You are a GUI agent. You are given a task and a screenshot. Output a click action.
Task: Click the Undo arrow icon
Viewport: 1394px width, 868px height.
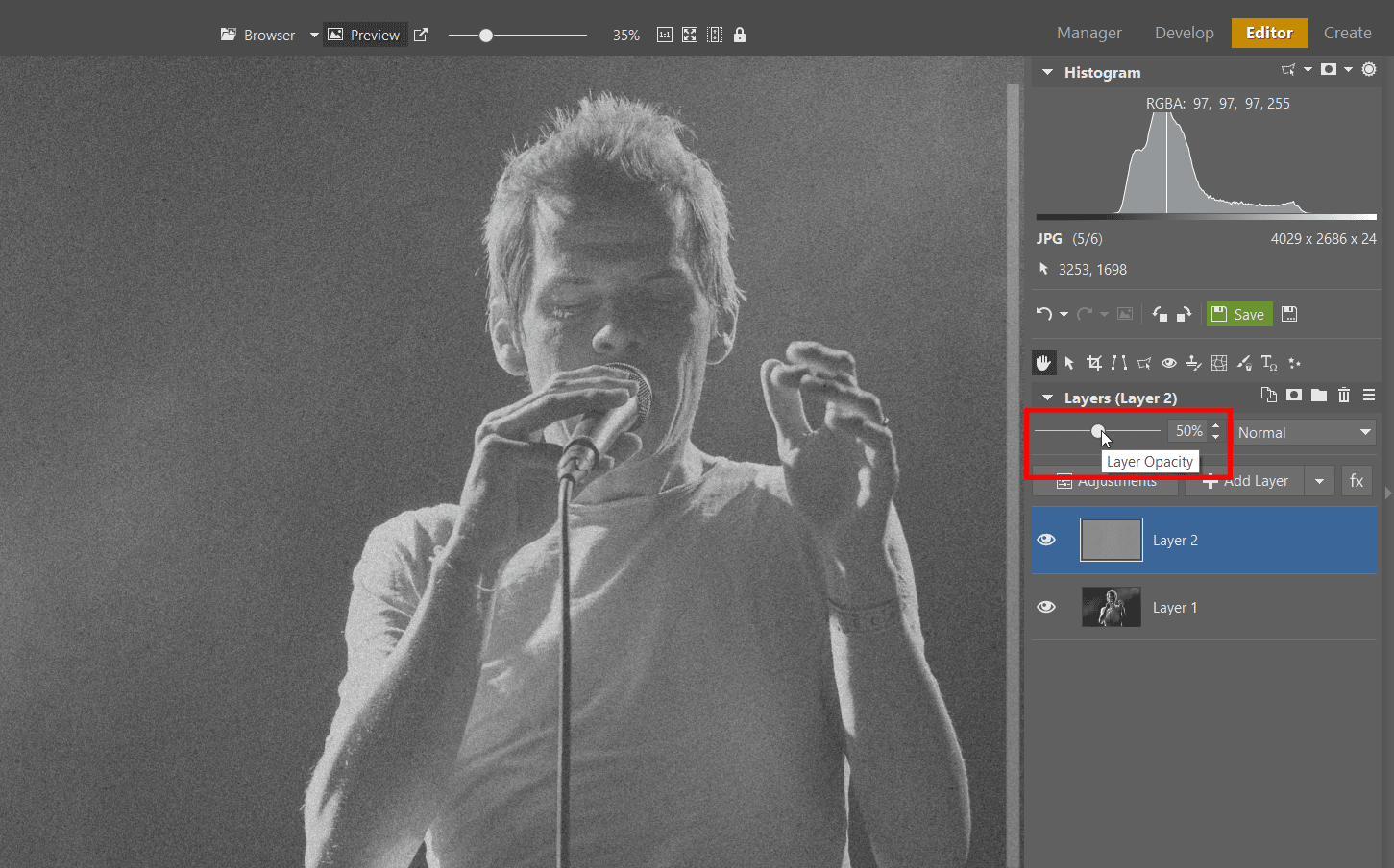1044,314
